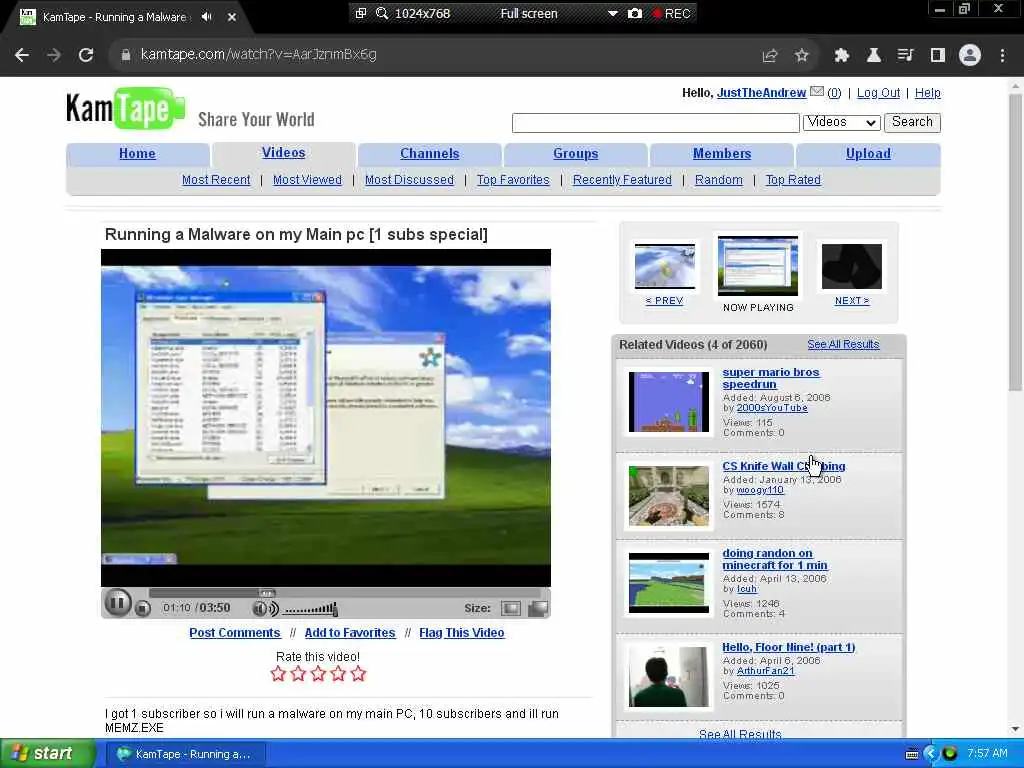
Task: Open the Channels tab
Action: click(x=430, y=153)
